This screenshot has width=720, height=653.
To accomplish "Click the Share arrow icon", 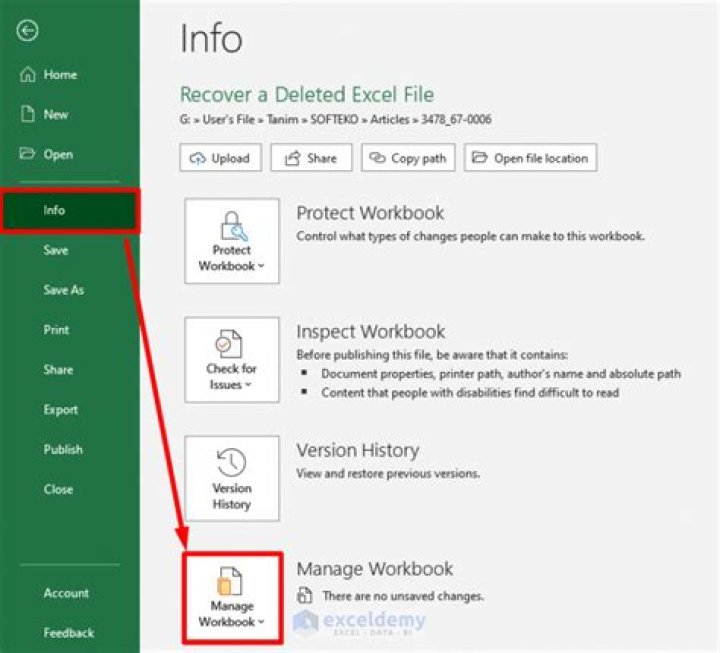I will (292, 158).
